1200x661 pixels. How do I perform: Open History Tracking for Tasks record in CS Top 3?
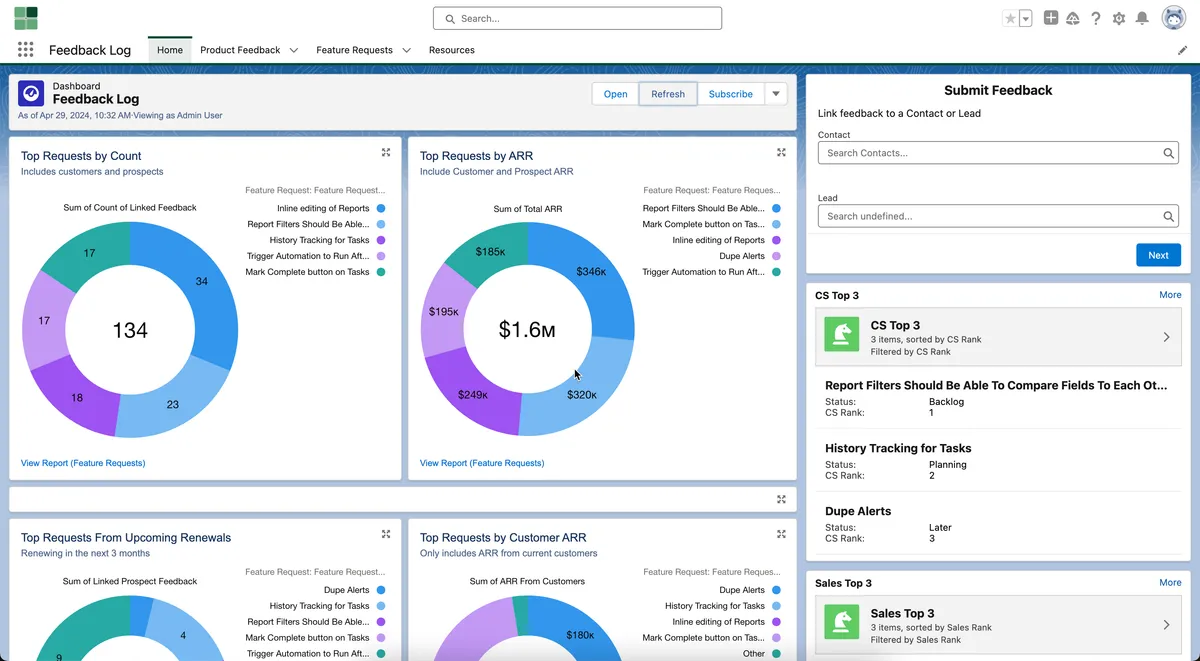click(x=898, y=448)
